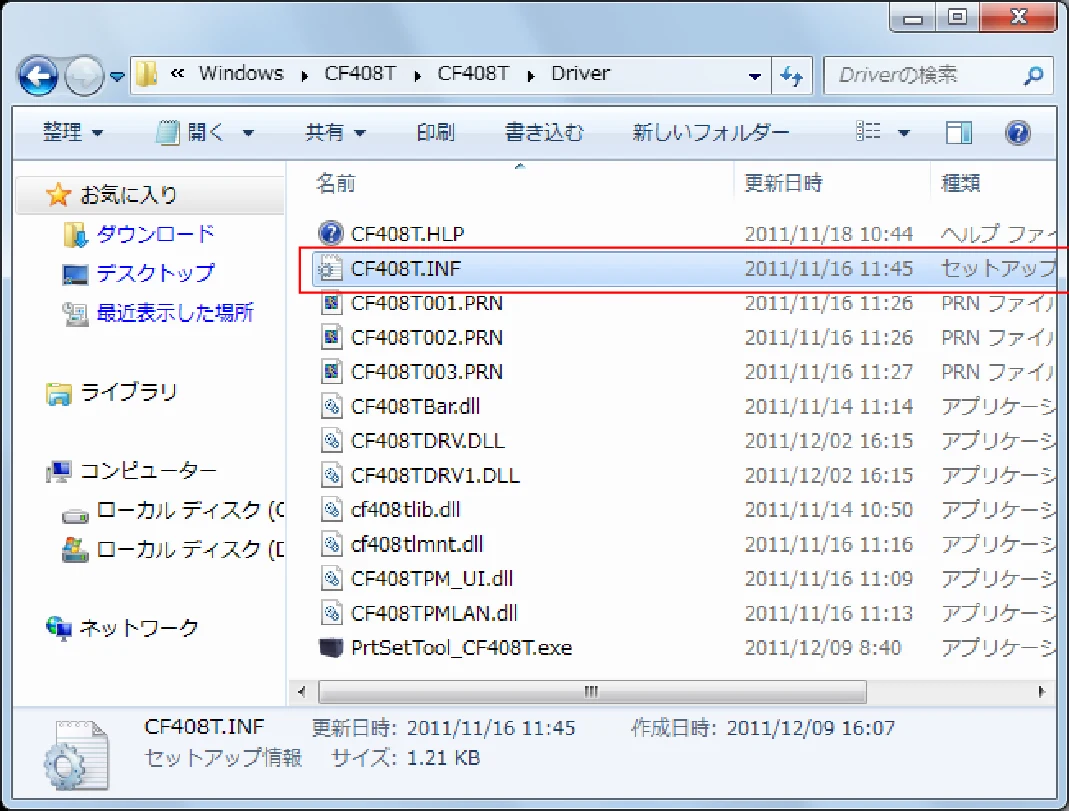
Task: Open the dropdown arrow next to 開く
Action: pos(248,133)
